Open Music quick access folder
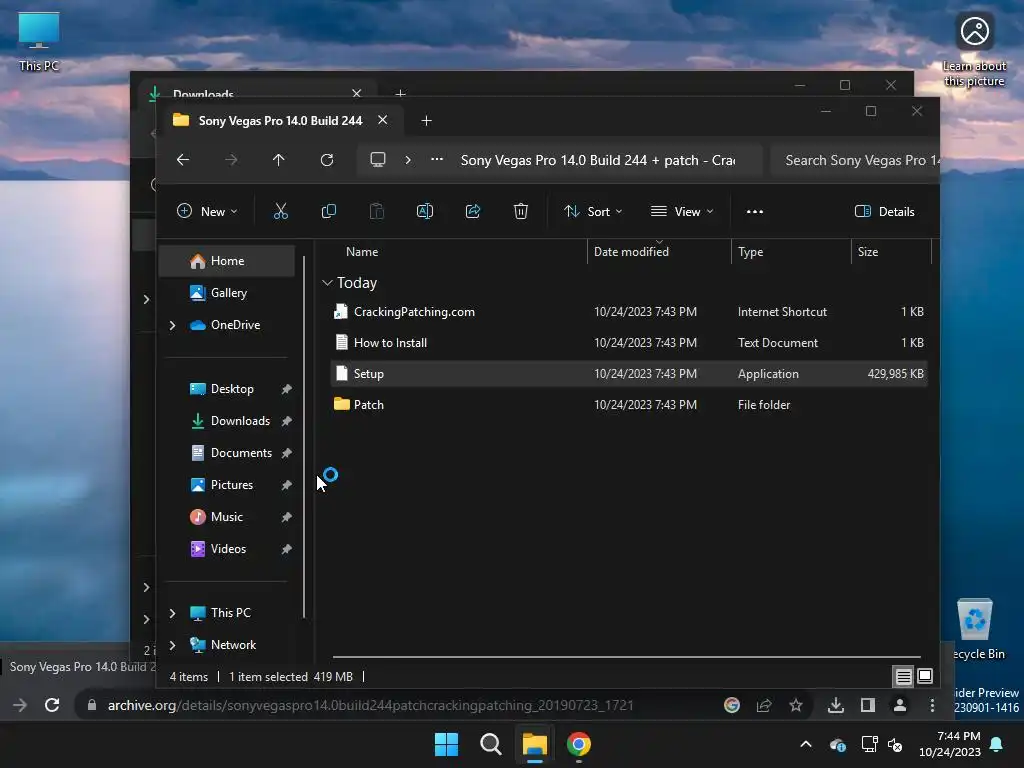Screen dimensions: 1024x768 tap(227, 517)
